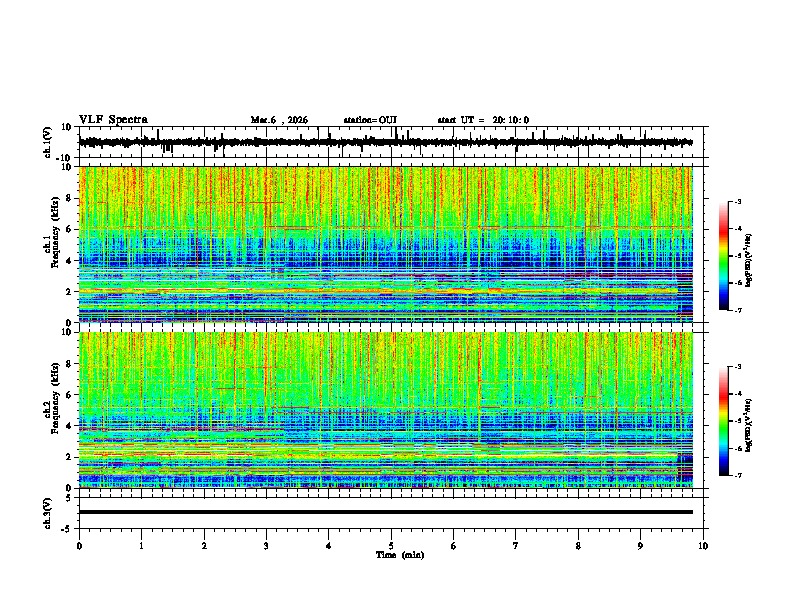Click the log(PSD) label beside ch.2 colorbar
Image resolution: width=792 pixels, height=612 pixels.
748,425
